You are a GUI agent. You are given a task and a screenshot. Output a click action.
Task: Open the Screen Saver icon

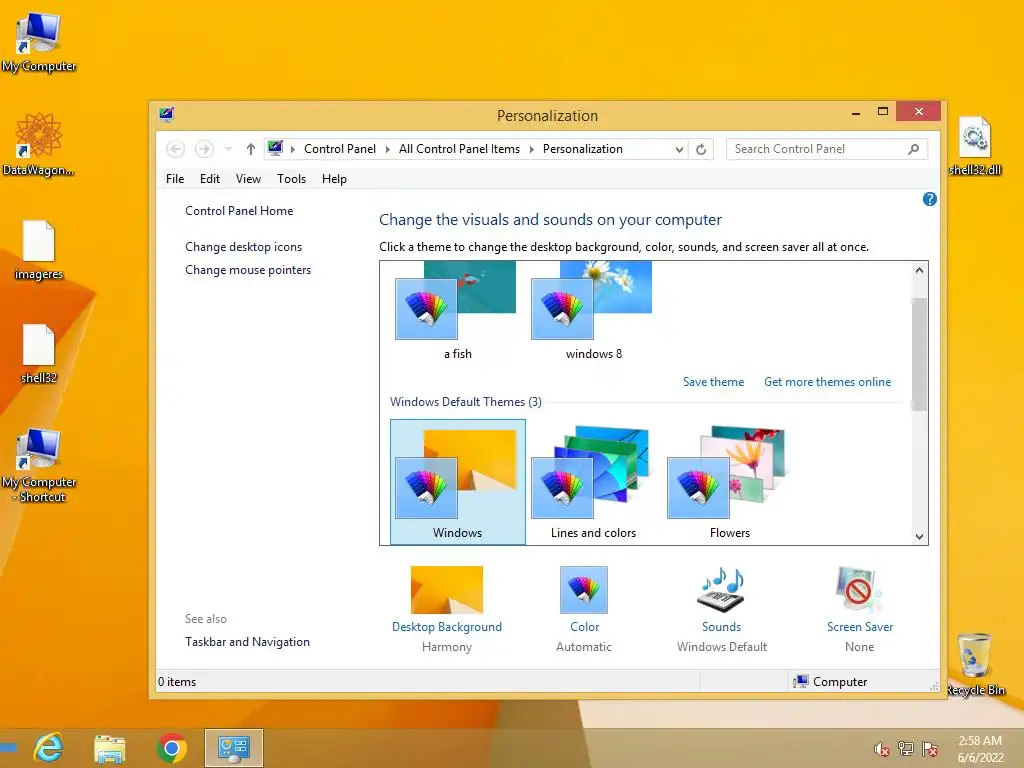(x=858, y=590)
